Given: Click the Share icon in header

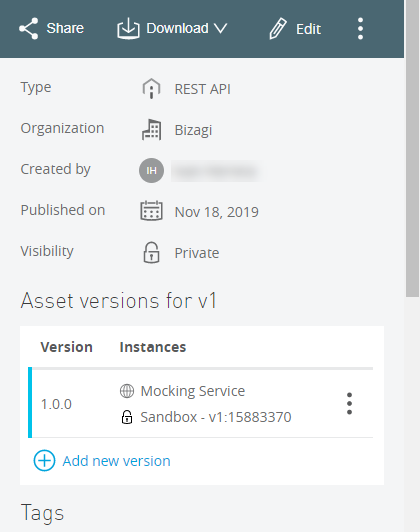Looking at the screenshot, I should tap(28, 28).
